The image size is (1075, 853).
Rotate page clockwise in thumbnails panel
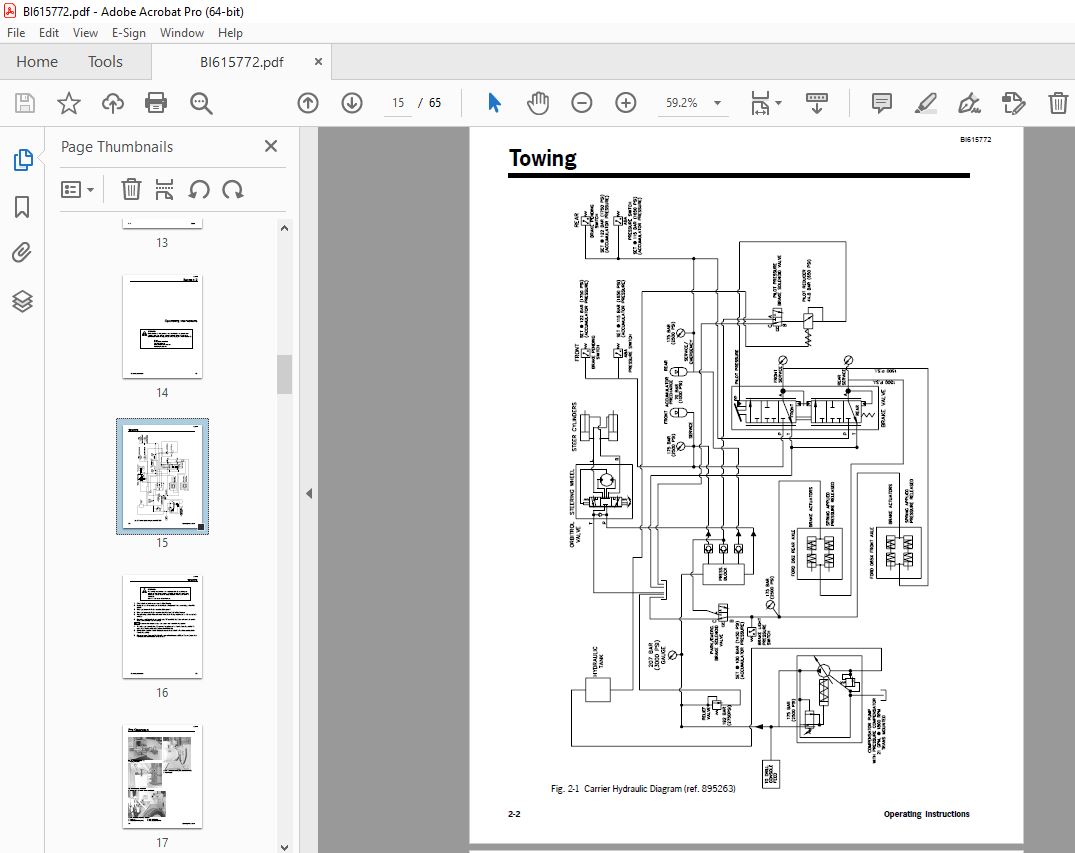(233, 189)
